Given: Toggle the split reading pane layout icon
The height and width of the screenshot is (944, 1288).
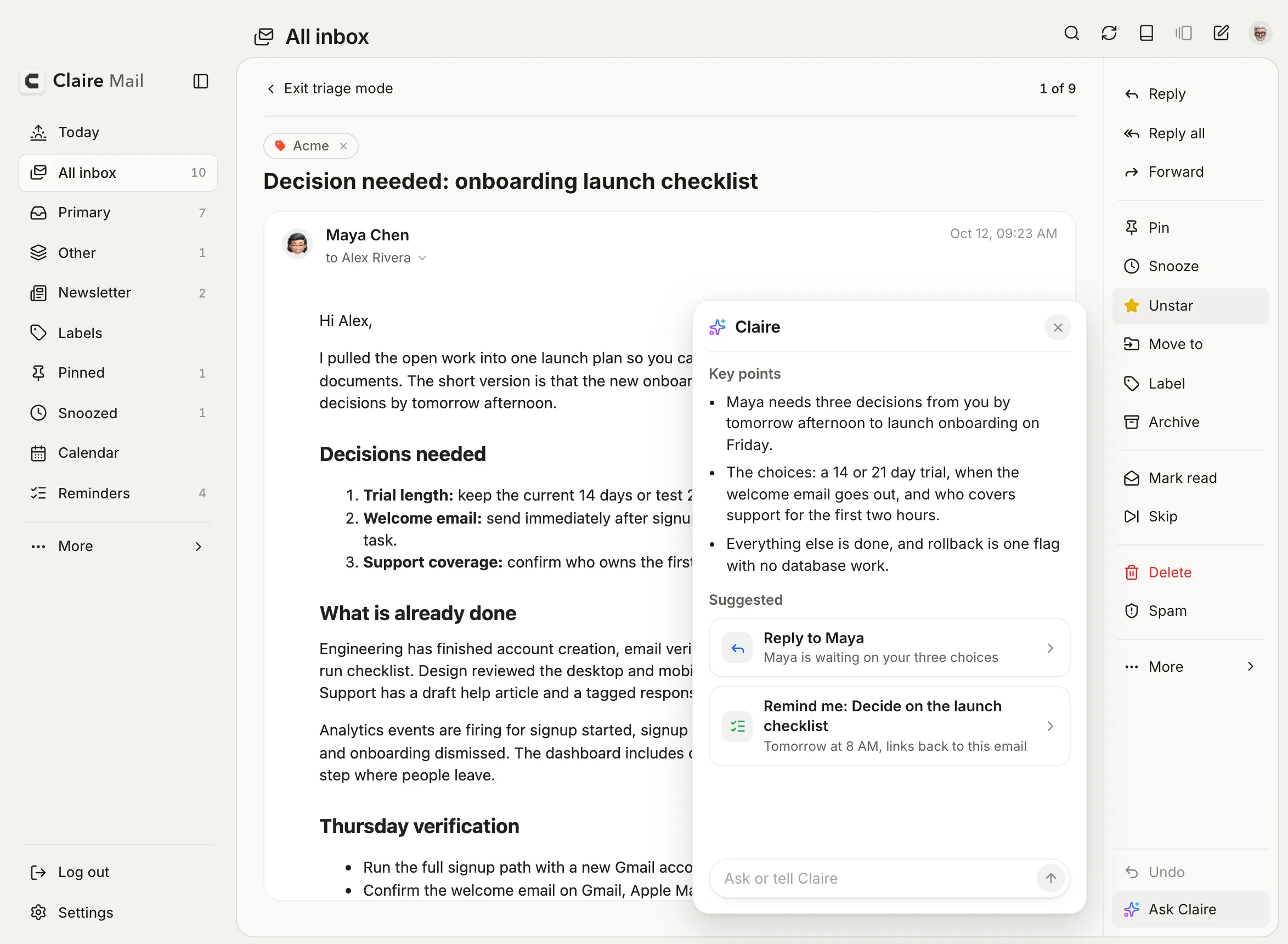Looking at the screenshot, I should [1183, 33].
